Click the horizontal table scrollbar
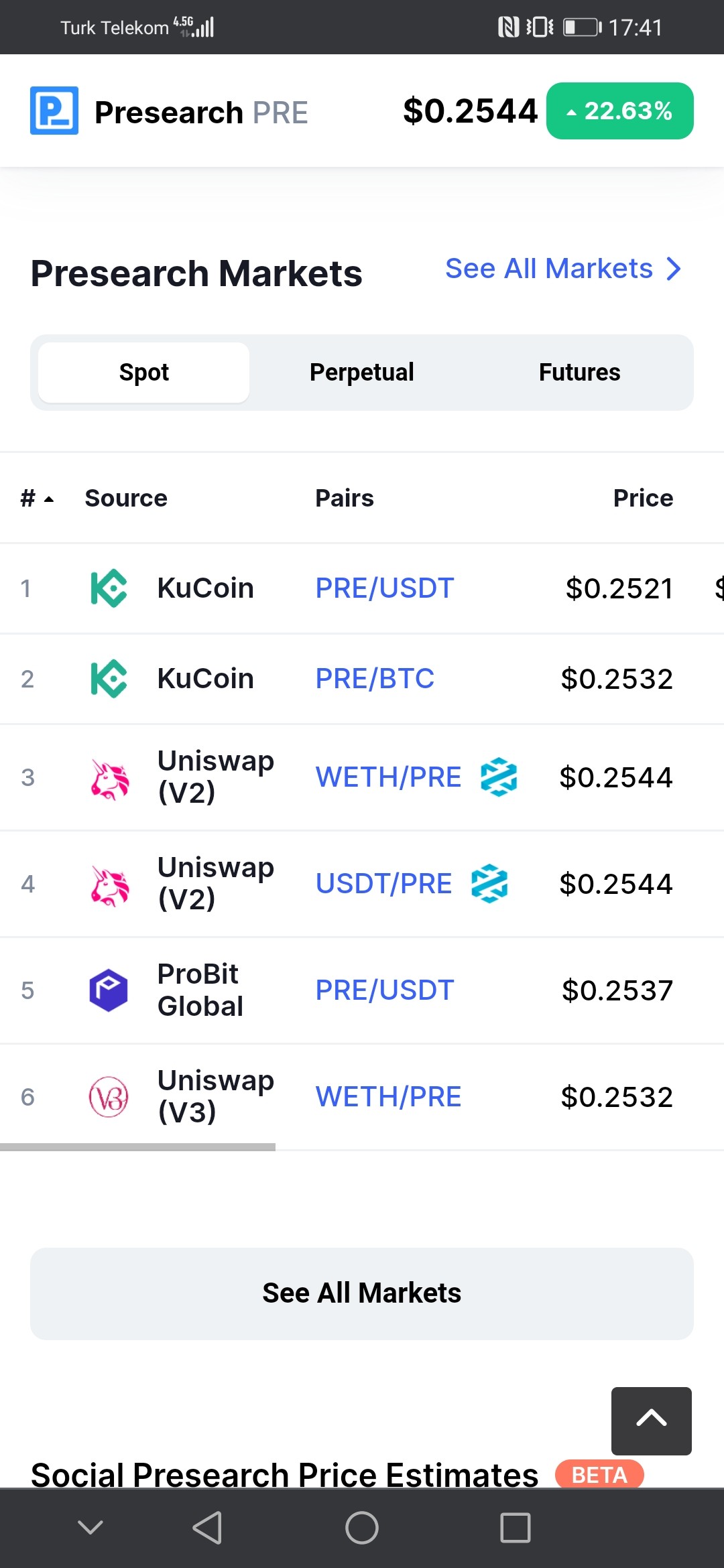This screenshot has height=1568, width=724. pyautogui.click(x=137, y=1147)
